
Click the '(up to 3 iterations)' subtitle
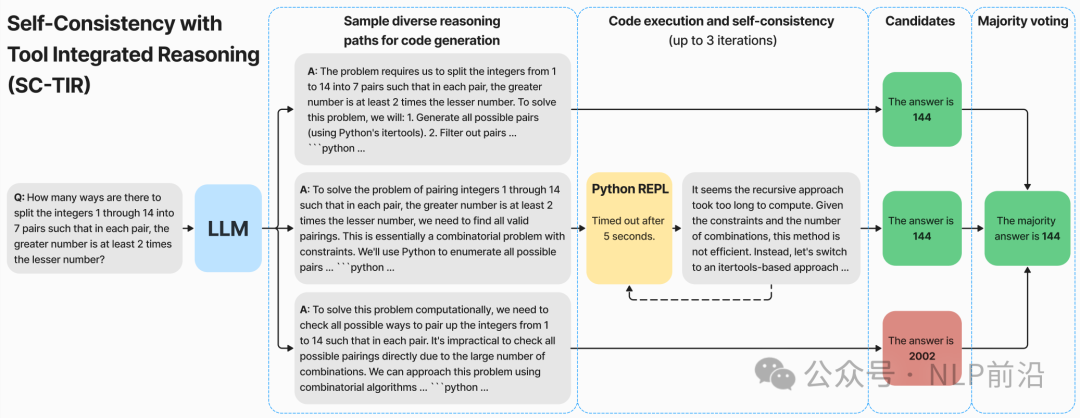[722, 41]
